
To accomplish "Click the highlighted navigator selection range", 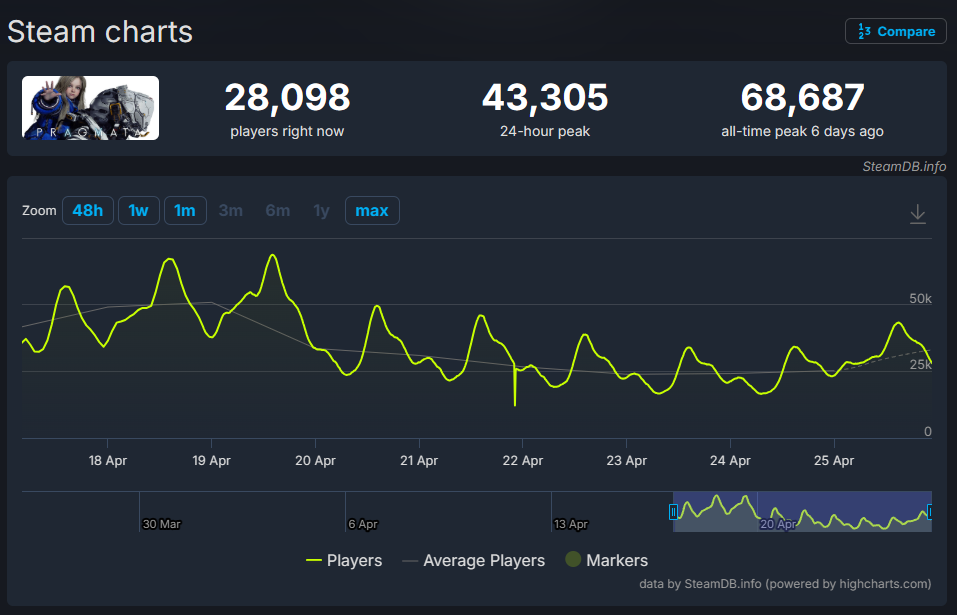I will tap(802, 511).
